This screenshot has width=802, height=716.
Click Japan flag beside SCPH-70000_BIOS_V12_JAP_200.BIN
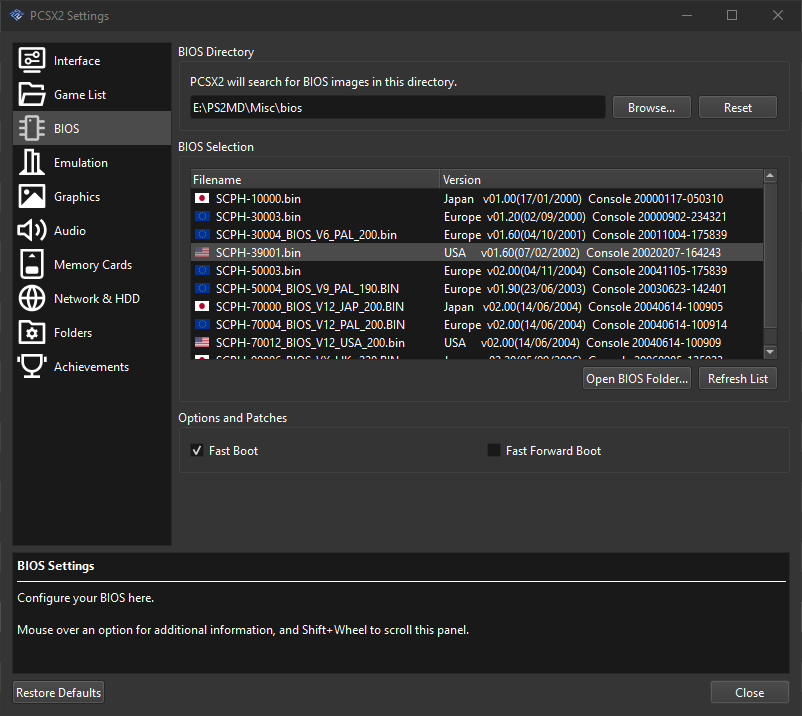202,306
